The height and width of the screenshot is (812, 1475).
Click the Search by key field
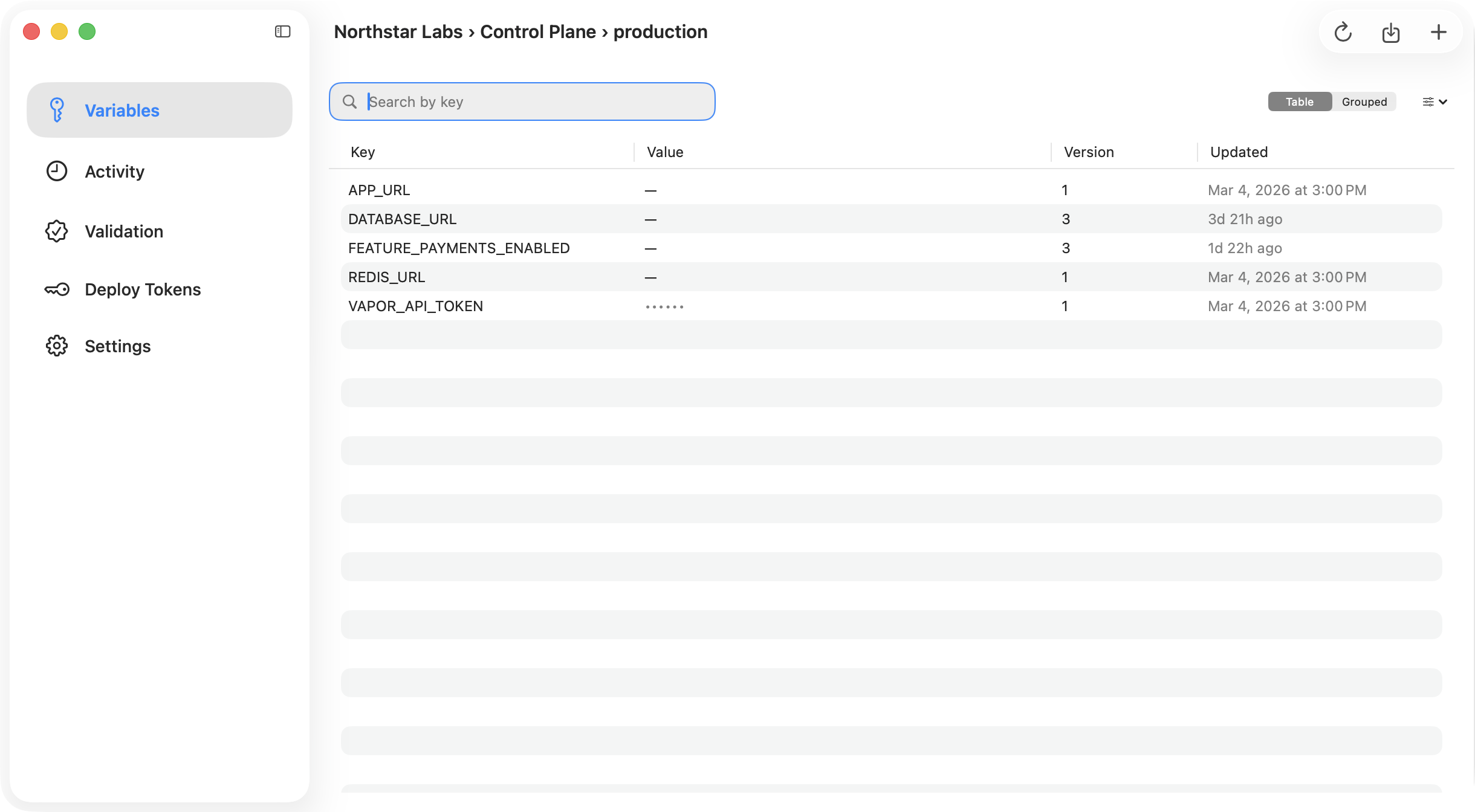[x=522, y=101]
